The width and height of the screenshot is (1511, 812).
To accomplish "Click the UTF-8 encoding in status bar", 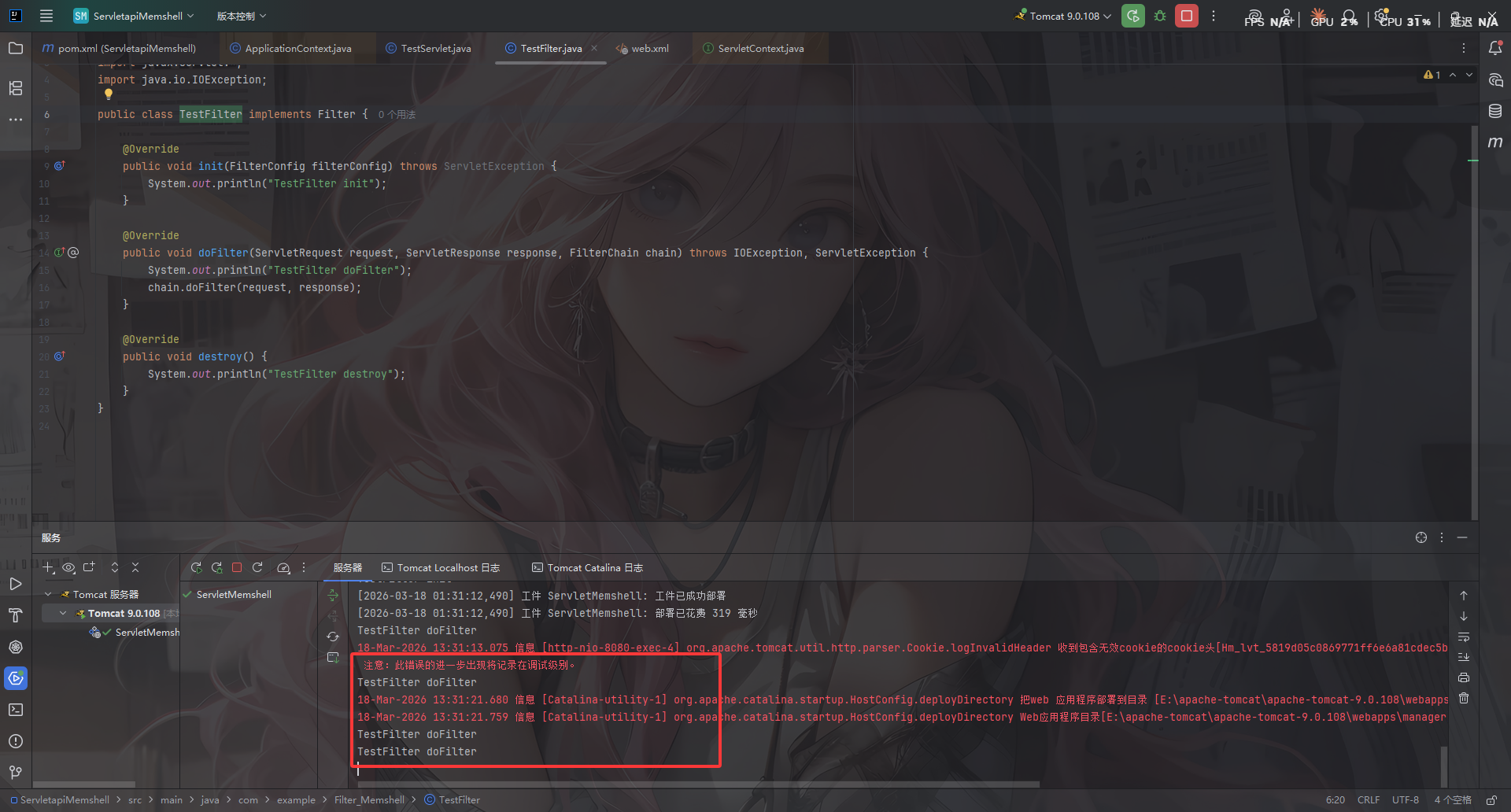I will pos(1405,799).
